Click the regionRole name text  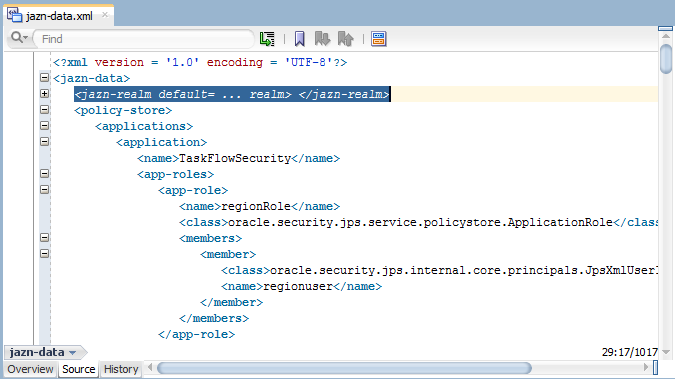point(256,206)
